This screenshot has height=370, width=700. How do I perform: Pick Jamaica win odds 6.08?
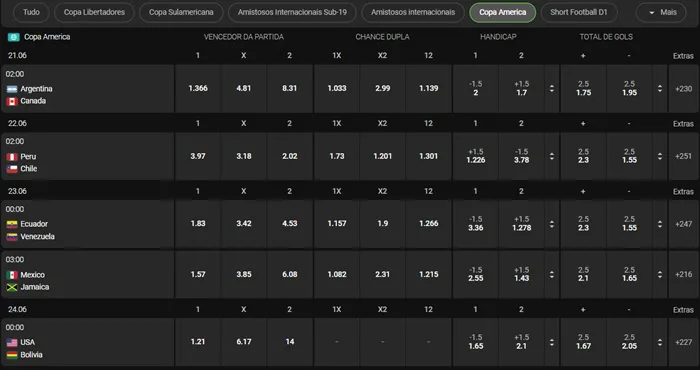point(290,274)
